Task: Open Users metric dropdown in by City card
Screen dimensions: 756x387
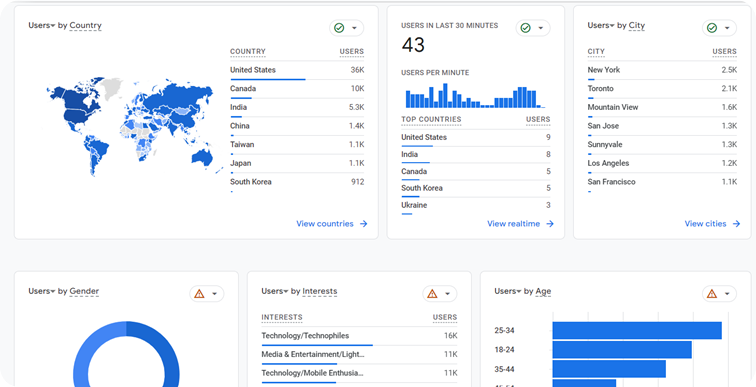Action: (601, 26)
